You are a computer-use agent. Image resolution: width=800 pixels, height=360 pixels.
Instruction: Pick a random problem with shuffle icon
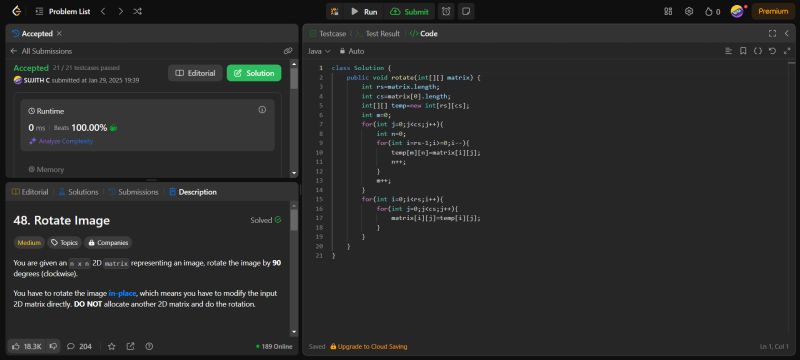(x=138, y=11)
